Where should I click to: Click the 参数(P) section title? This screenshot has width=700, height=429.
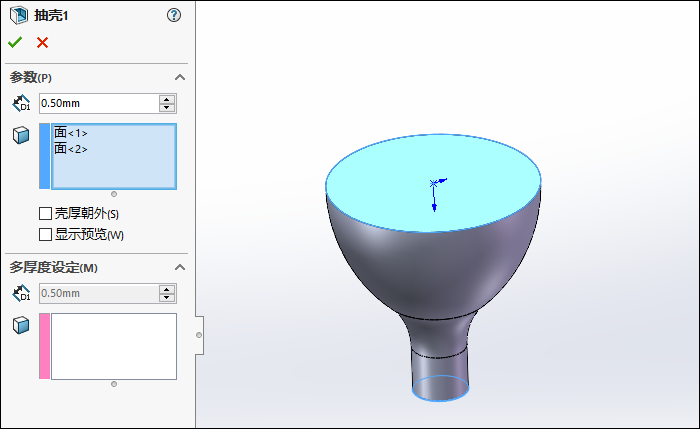click(31, 77)
